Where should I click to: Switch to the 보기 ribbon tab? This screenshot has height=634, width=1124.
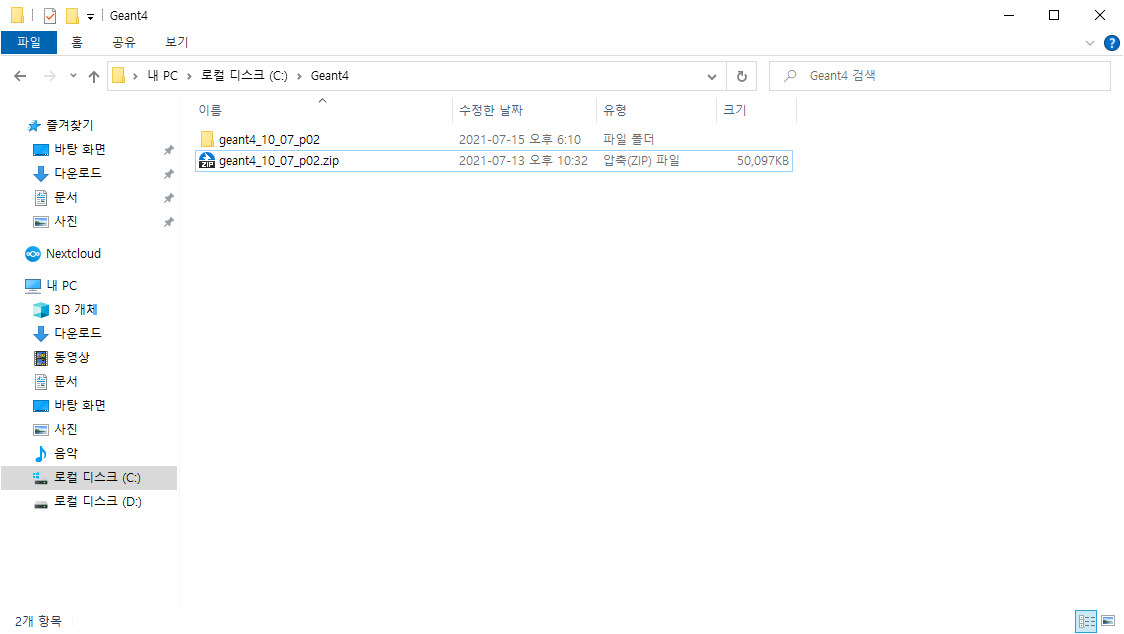pos(176,42)
